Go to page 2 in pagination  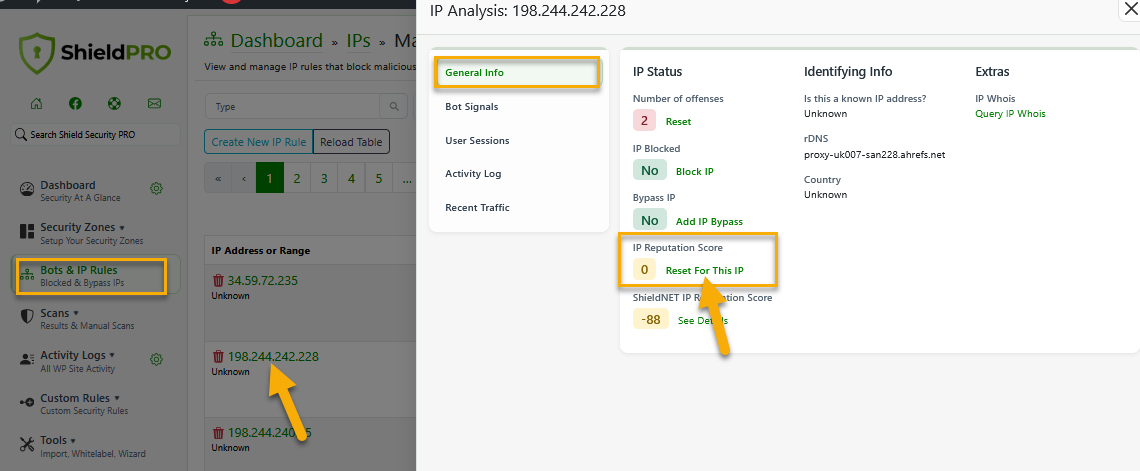[297, 178]
